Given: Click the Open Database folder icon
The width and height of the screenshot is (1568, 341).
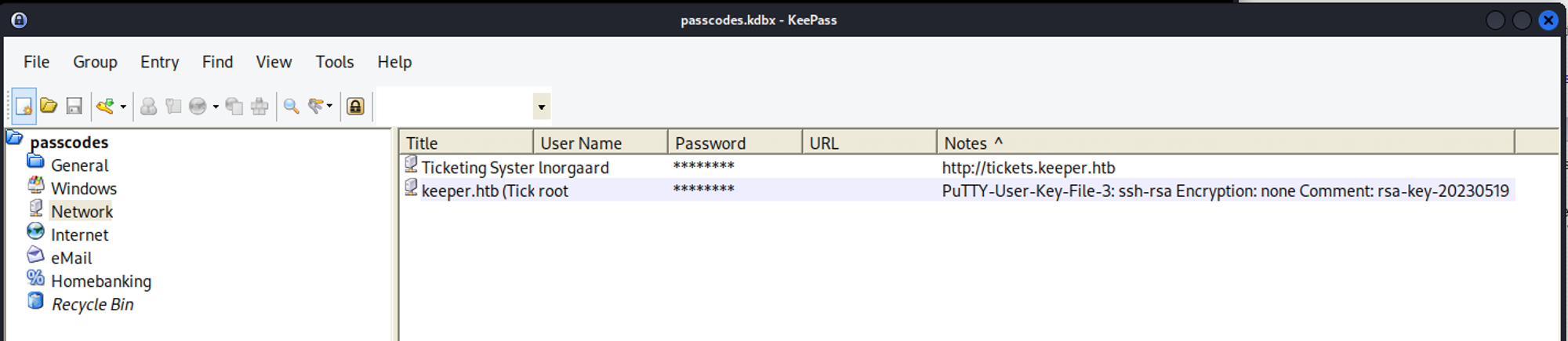Looking at the screenshot, I should [49, 107].
